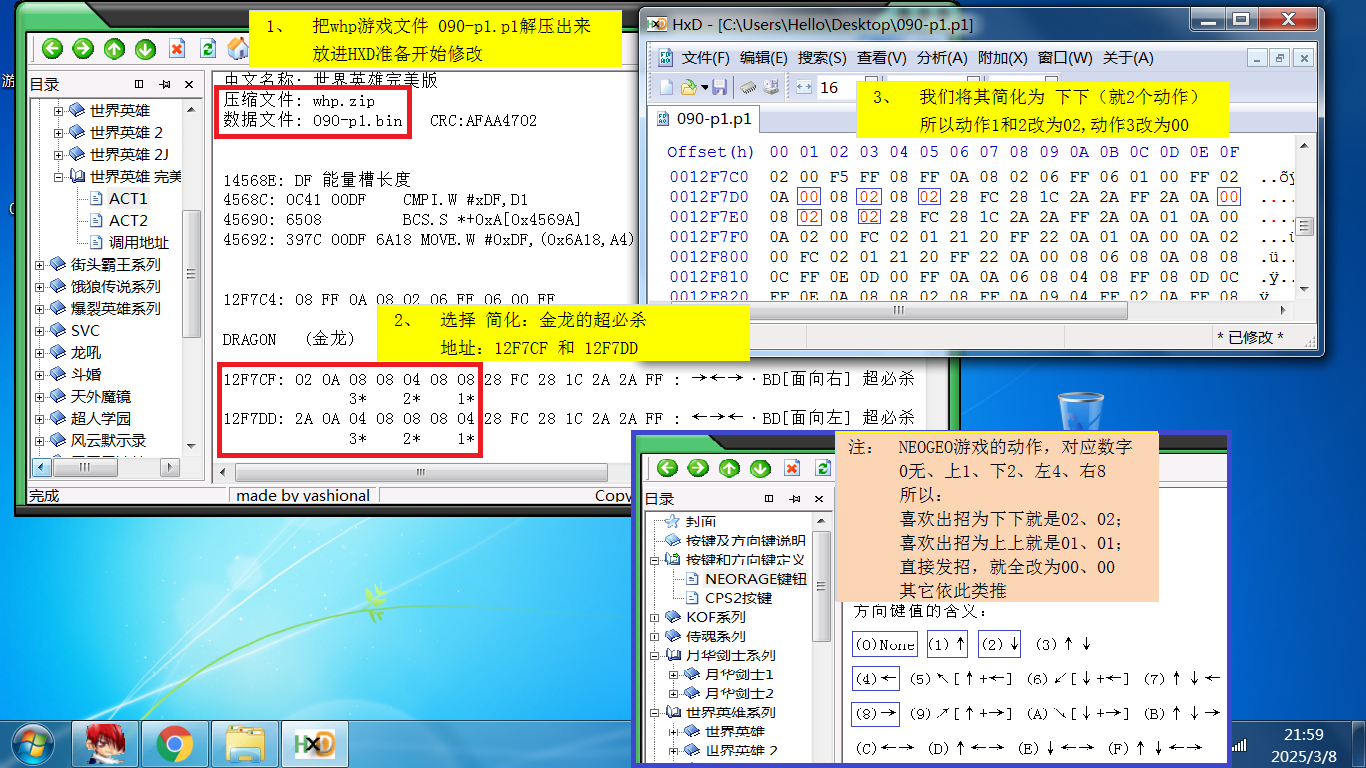Select CPS2按键 tree item

(738, 597)
